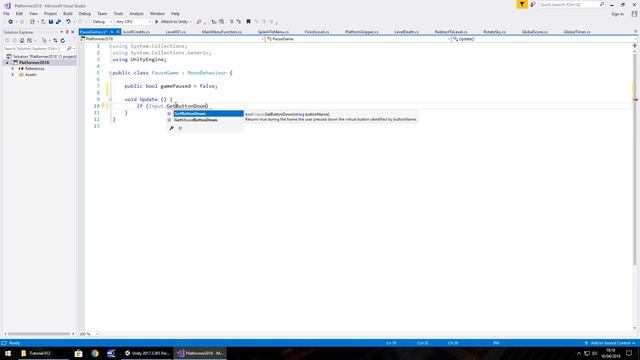
Task: Click Add to Source Control in status bar
Action: [611, 343]
